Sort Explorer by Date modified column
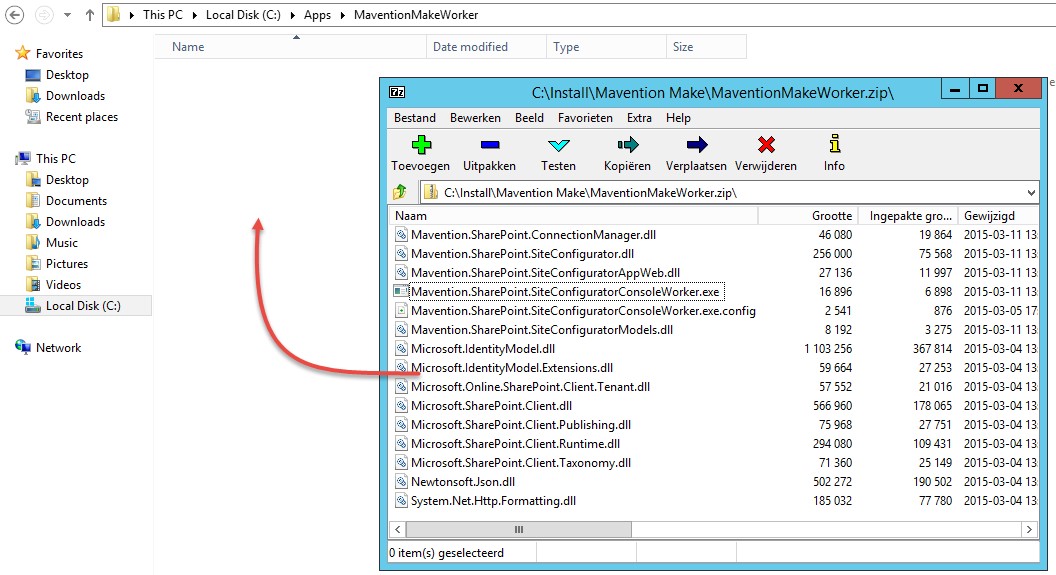1056x575 pixels. point(470,47)
